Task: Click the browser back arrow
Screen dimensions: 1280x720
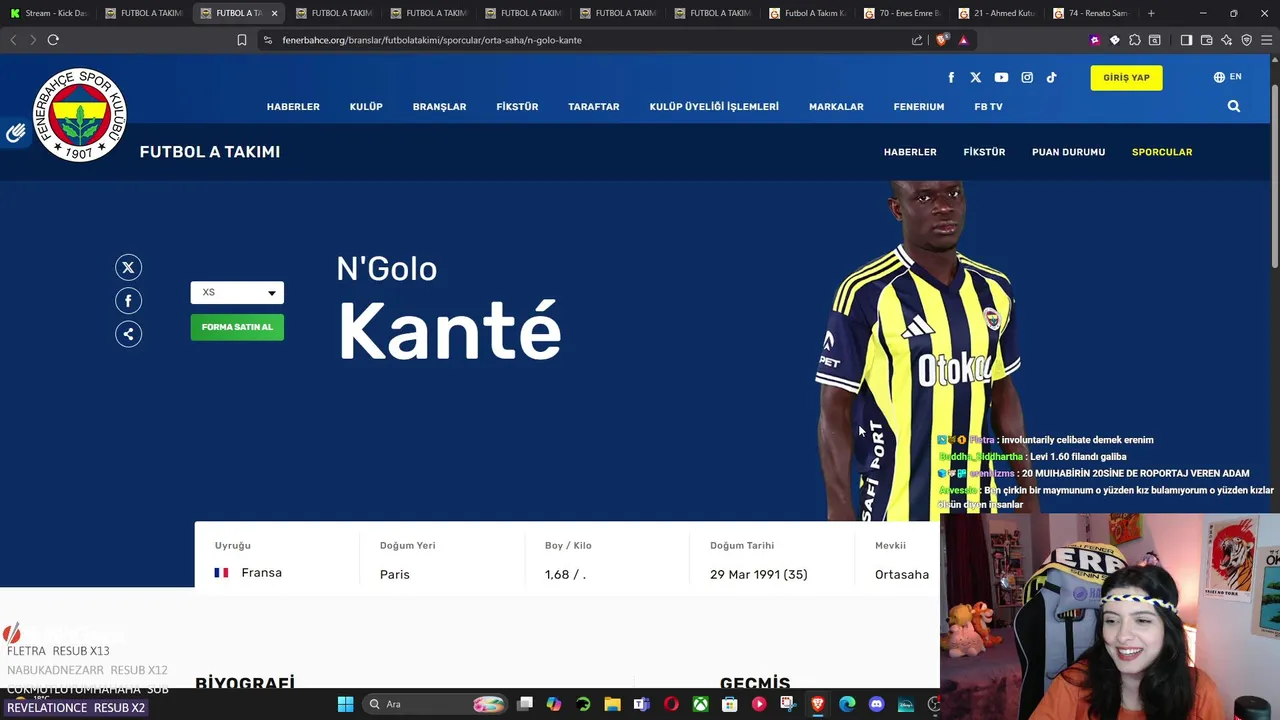Action: pos(13,40)
